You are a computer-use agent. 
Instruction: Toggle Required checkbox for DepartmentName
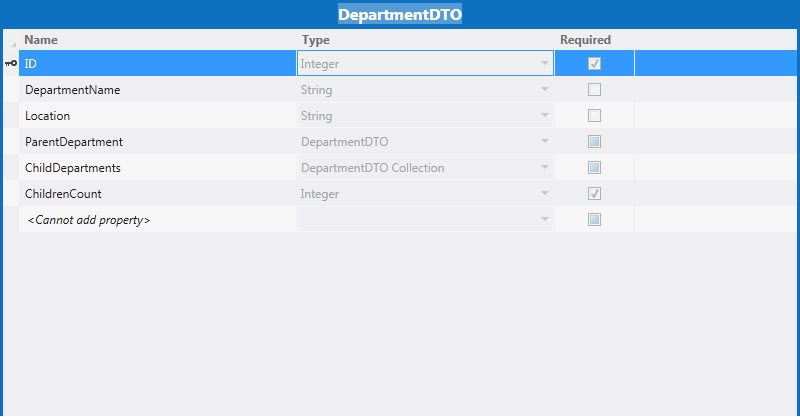click(x=594, y=90)
